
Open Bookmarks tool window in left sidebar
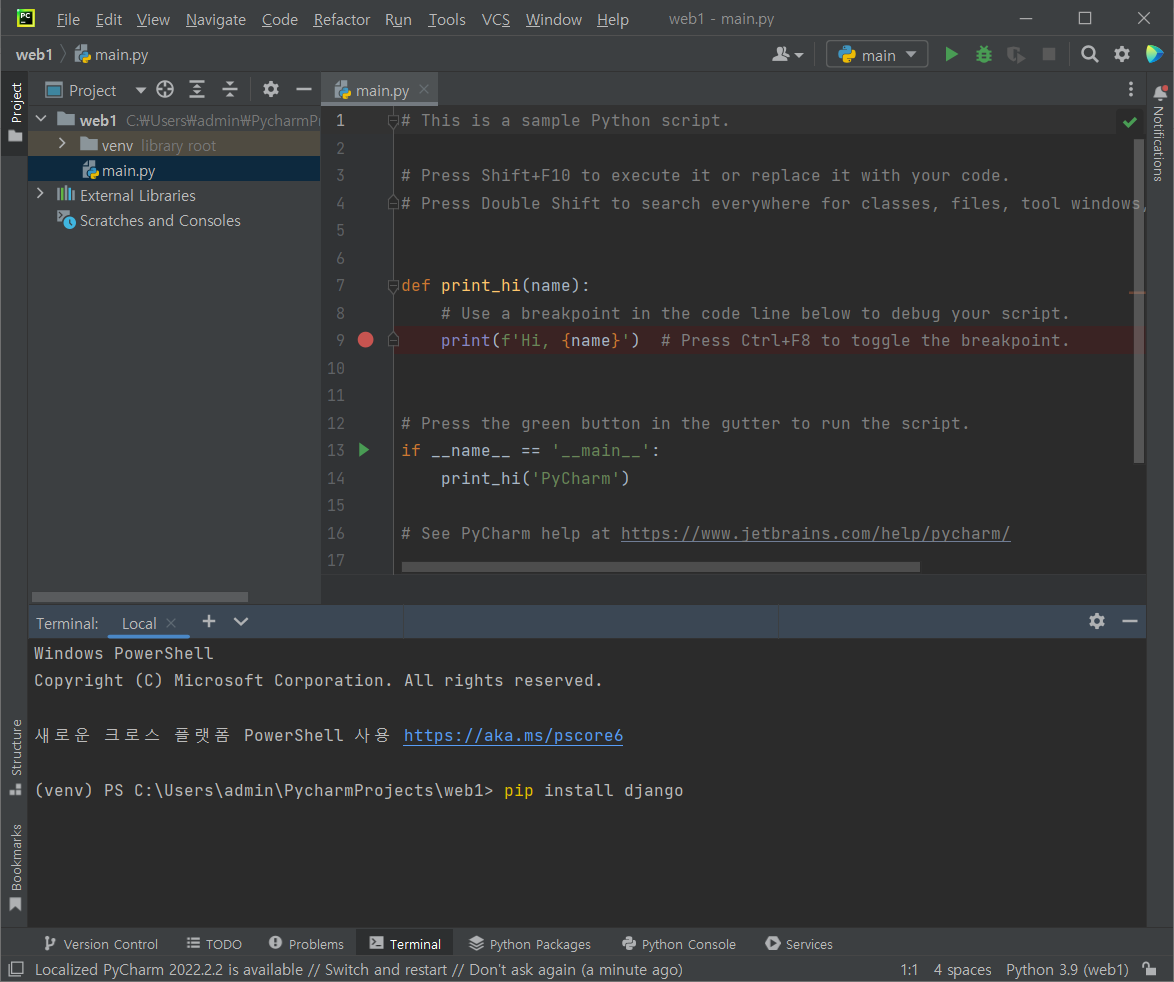pos(16,867)
